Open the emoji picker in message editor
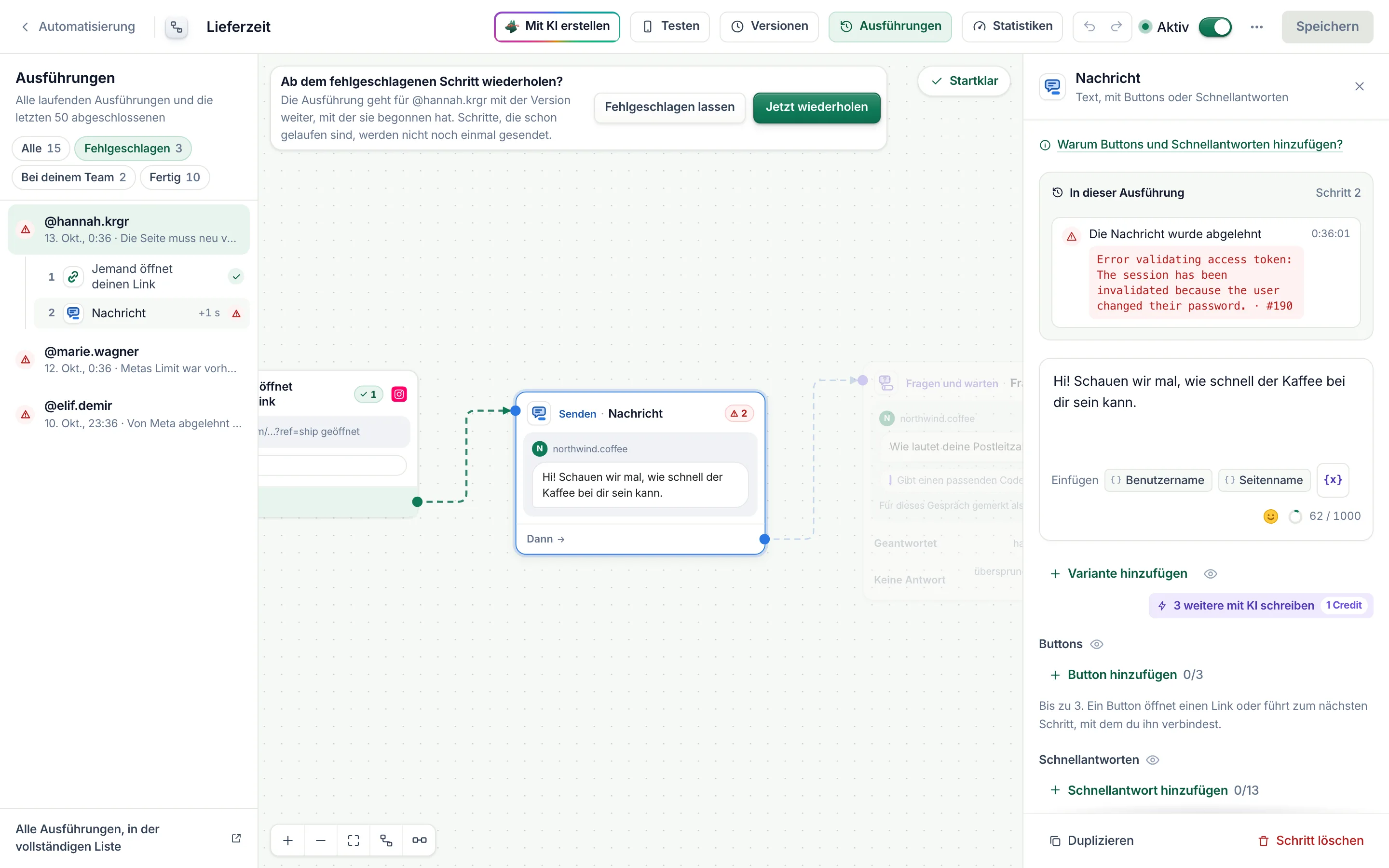 pyautogui.click(x=1271, y=516)
